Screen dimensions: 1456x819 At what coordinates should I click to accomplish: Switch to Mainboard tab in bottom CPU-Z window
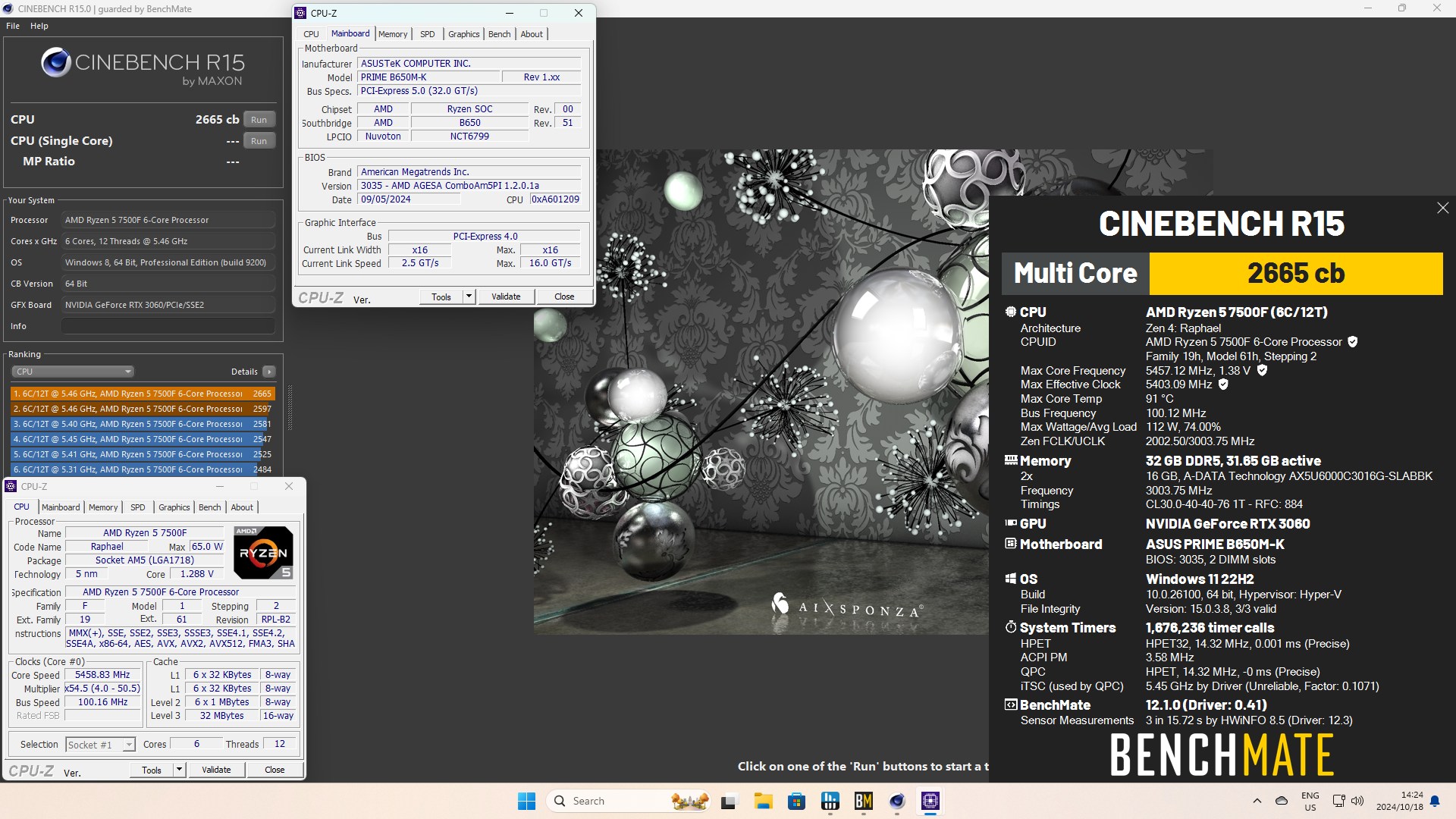pos(61,507)
